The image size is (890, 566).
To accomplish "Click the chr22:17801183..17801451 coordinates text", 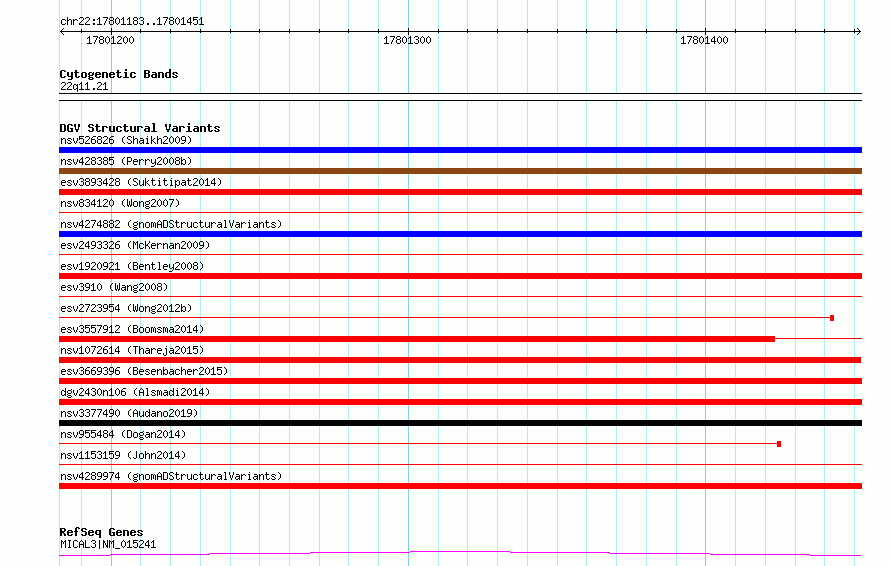I will pos(132,22).
